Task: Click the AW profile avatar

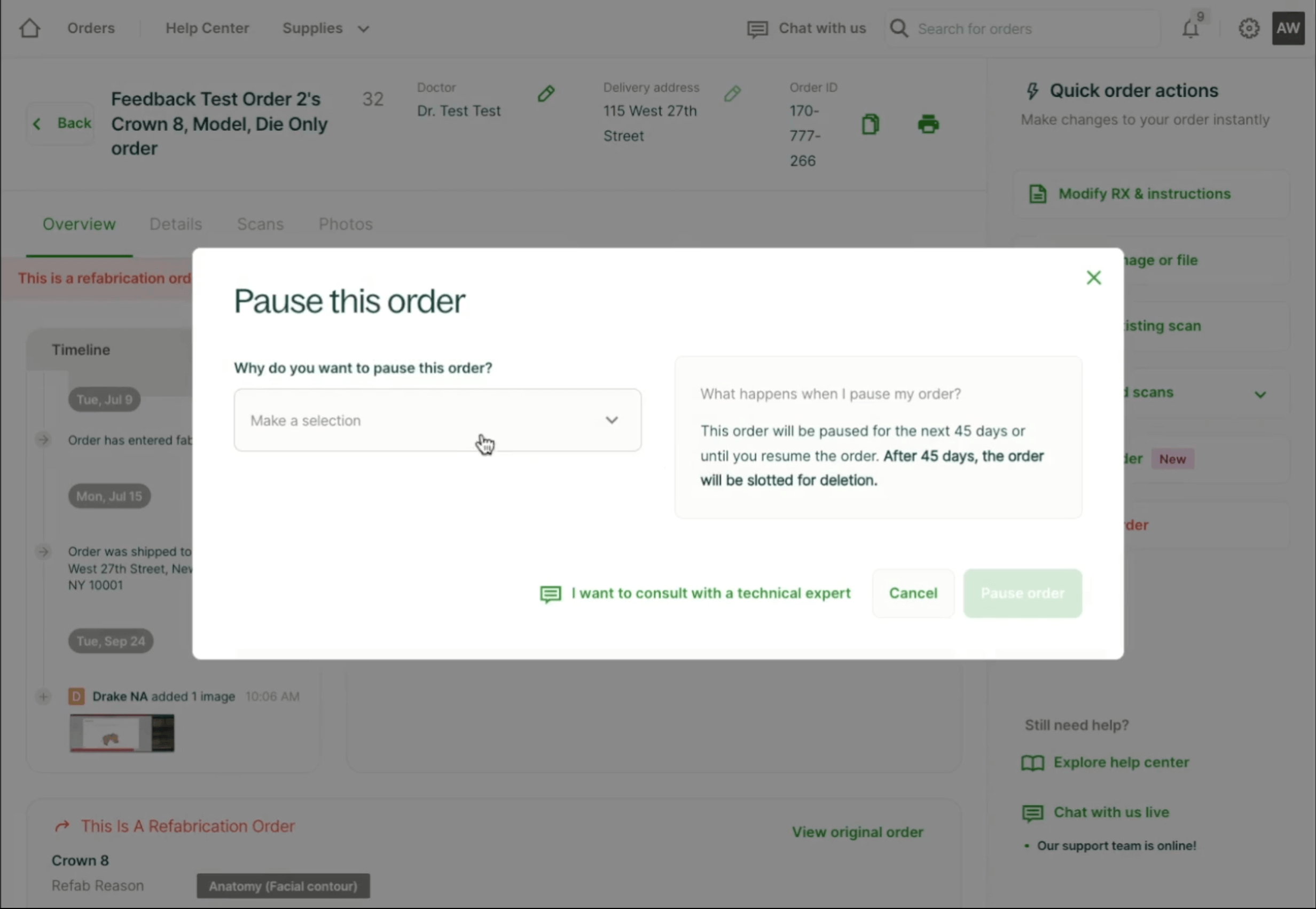Action: (1288, 28)
